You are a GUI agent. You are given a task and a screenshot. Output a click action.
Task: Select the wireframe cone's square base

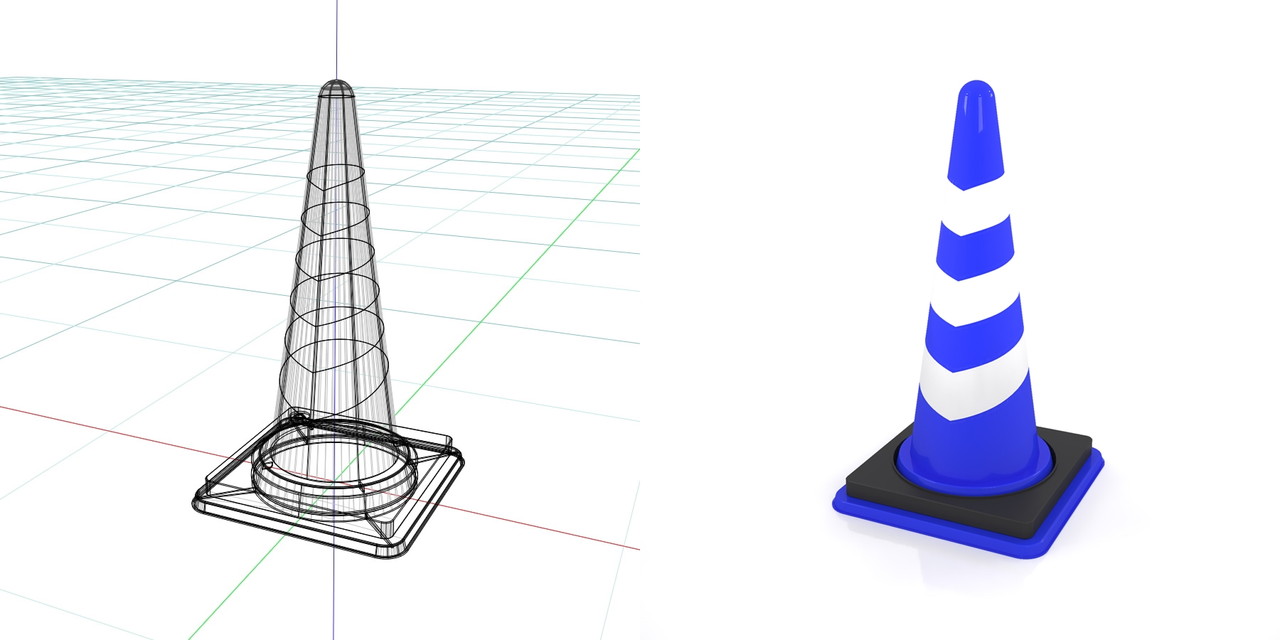click(329, 485)
